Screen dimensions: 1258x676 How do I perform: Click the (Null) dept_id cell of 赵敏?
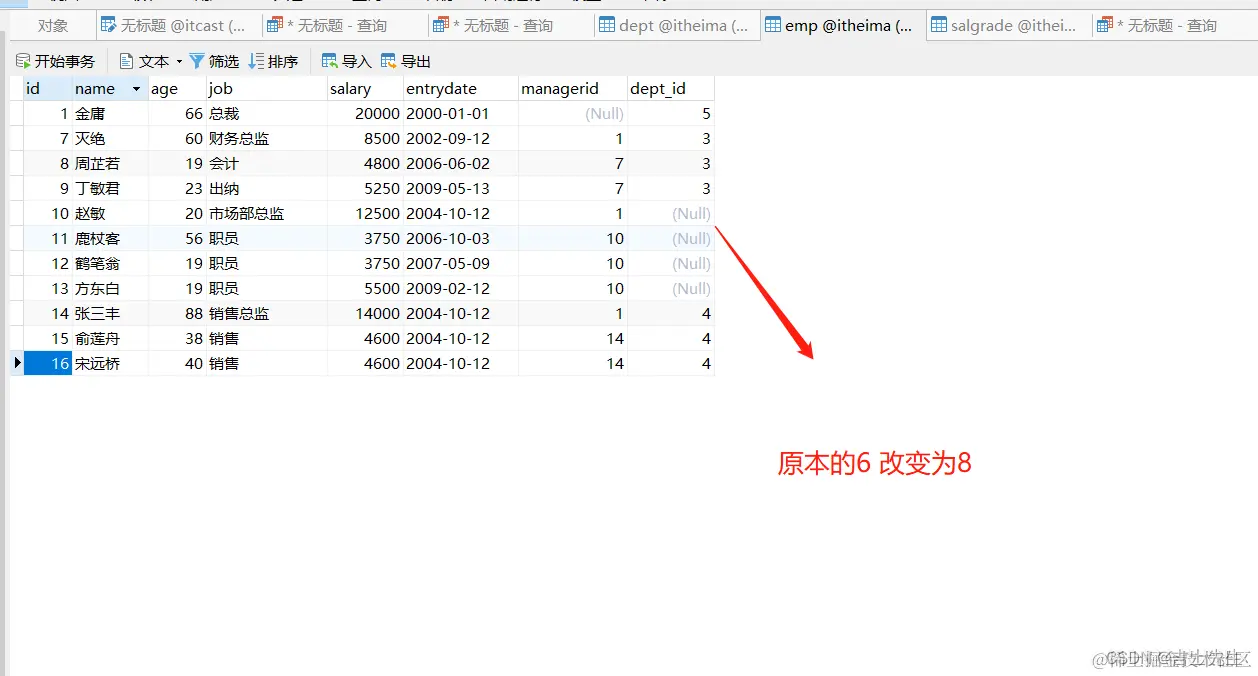coord(671,214)
